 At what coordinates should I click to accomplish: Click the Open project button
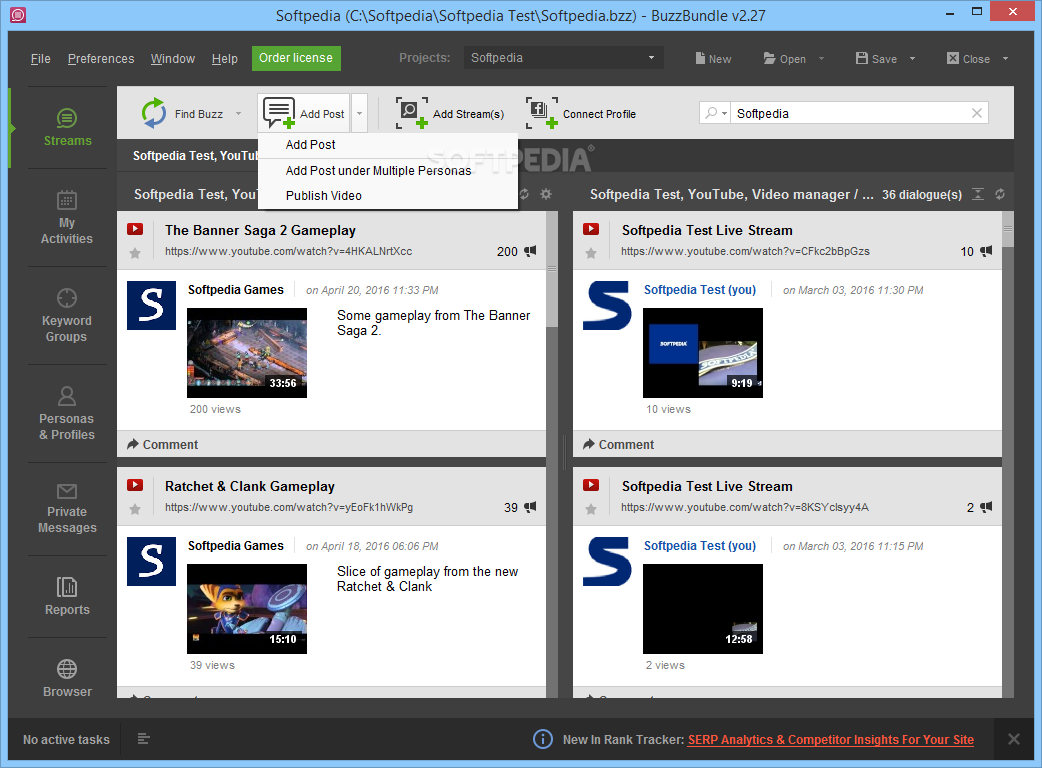(785, 58)
